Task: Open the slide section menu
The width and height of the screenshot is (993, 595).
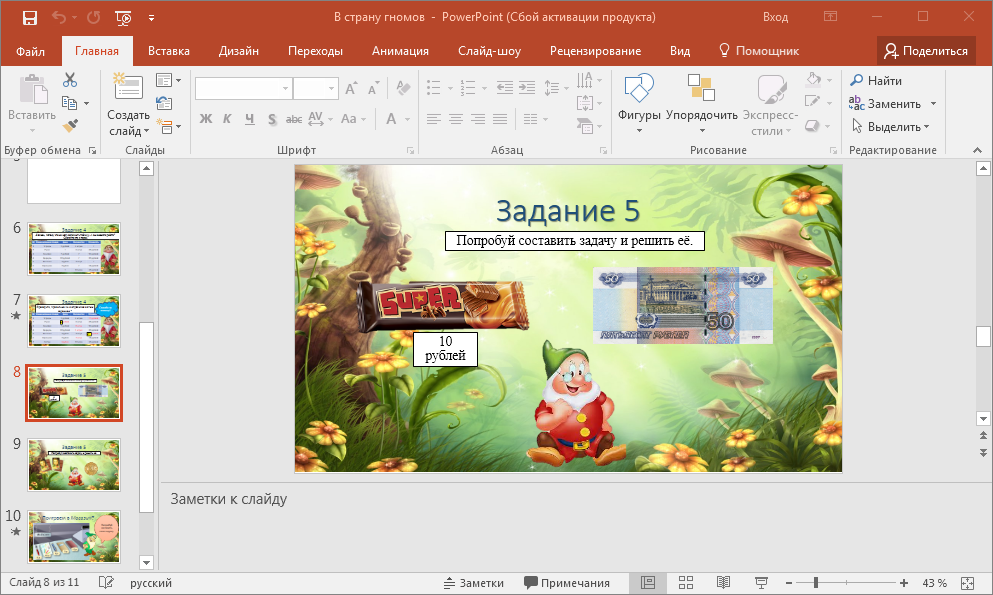Action: (168, 127)
